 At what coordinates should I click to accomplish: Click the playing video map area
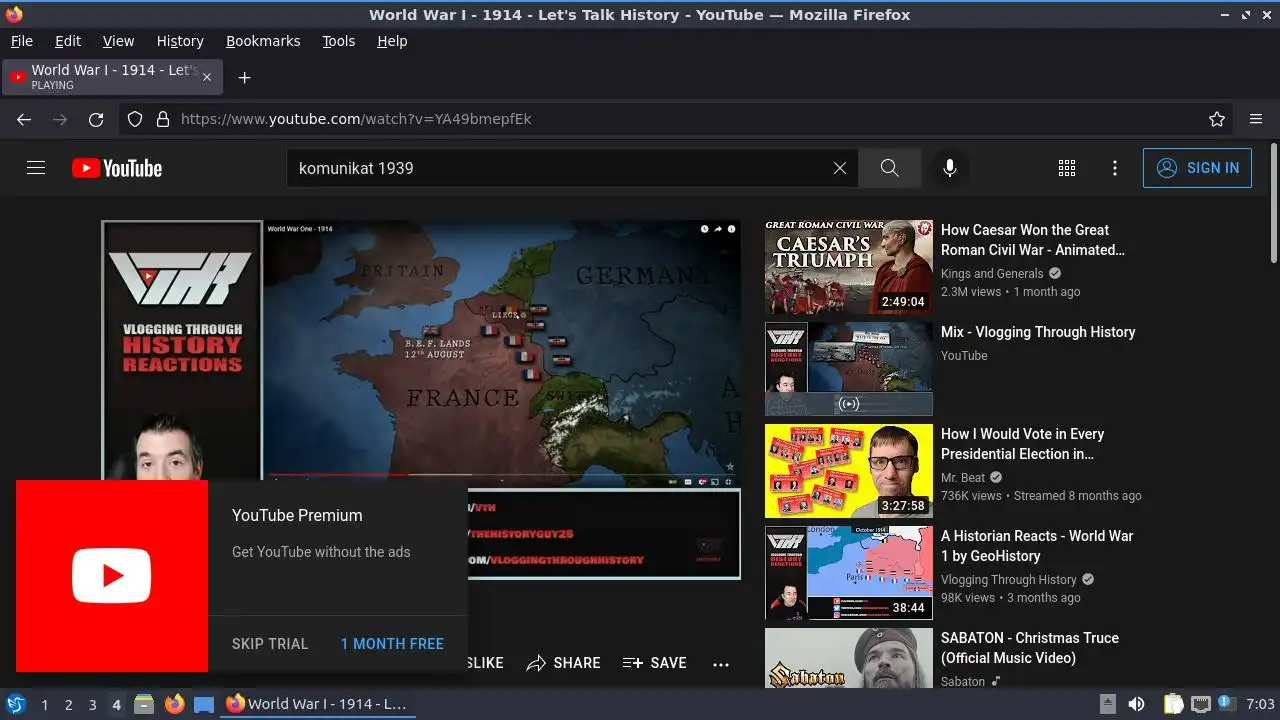coord(500,355)
